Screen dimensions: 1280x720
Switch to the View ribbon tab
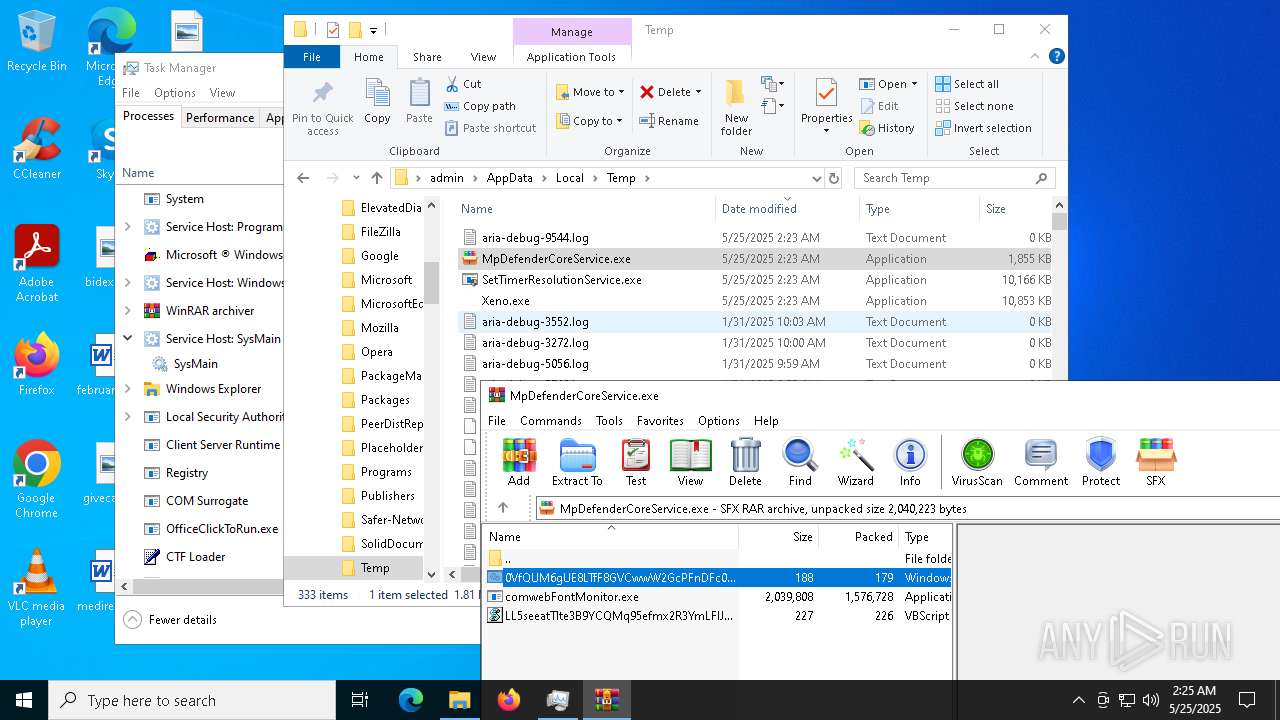(483, 57)
